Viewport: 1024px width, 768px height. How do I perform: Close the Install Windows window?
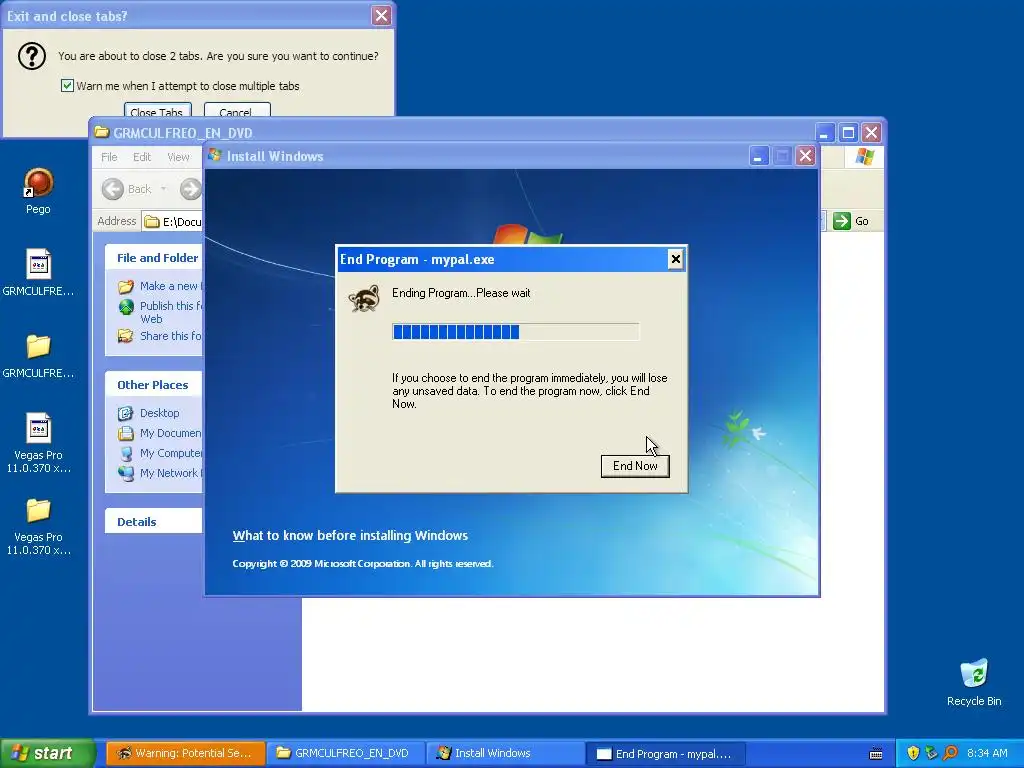click(x=805, y=156)
